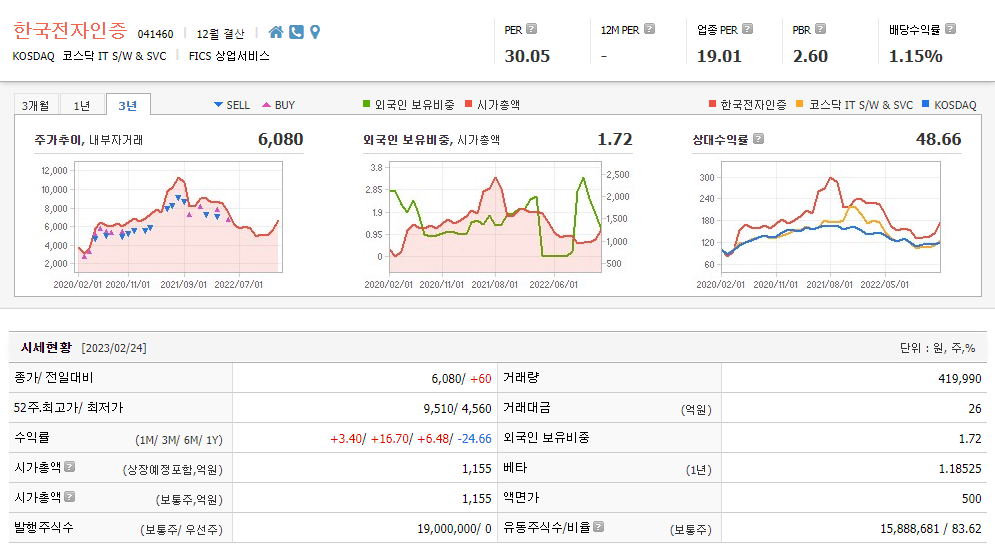
Task: Click 1Y return value -24.66
Action: coord(475,438)
